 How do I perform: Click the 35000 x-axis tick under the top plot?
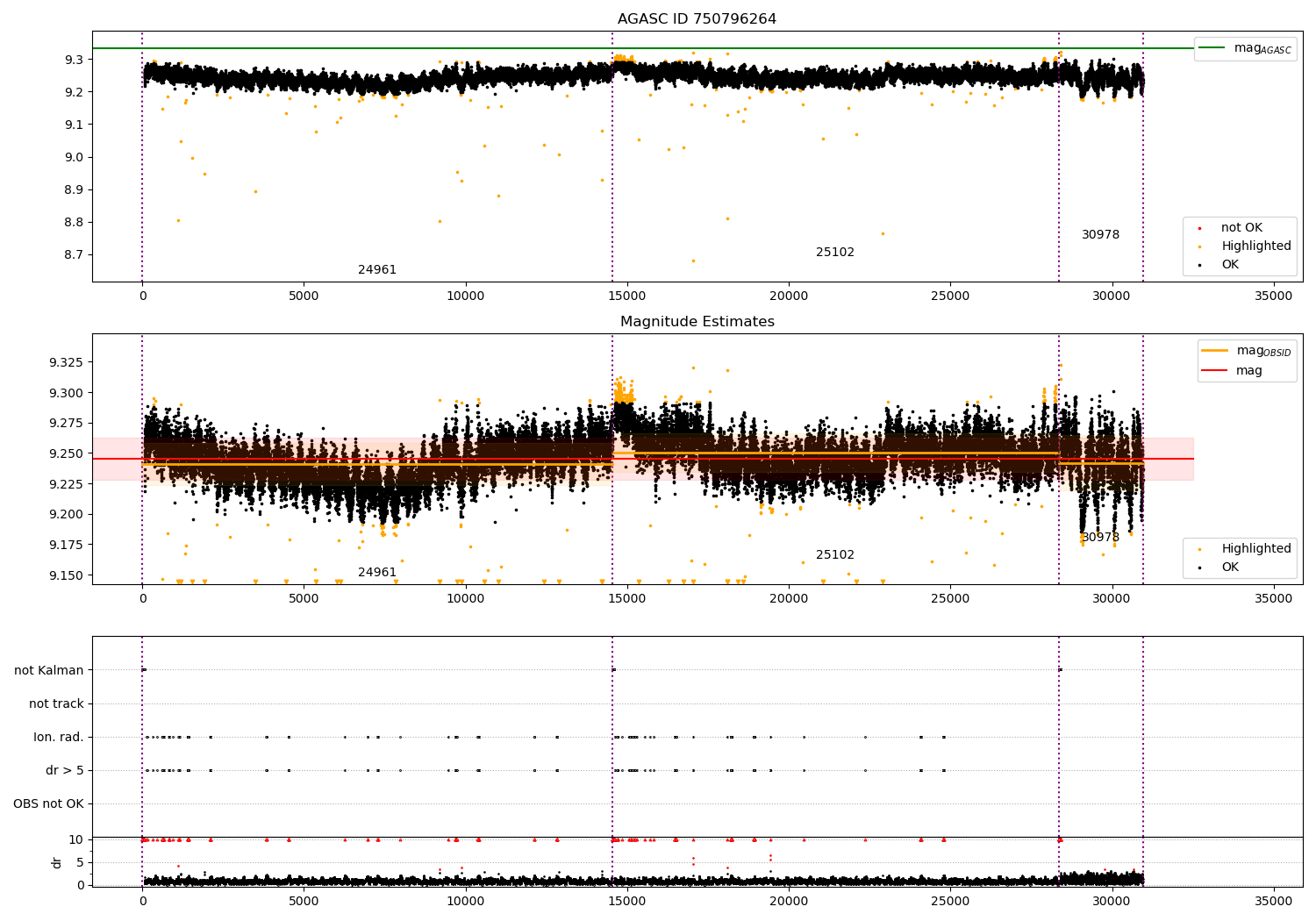coord(1273,296)
